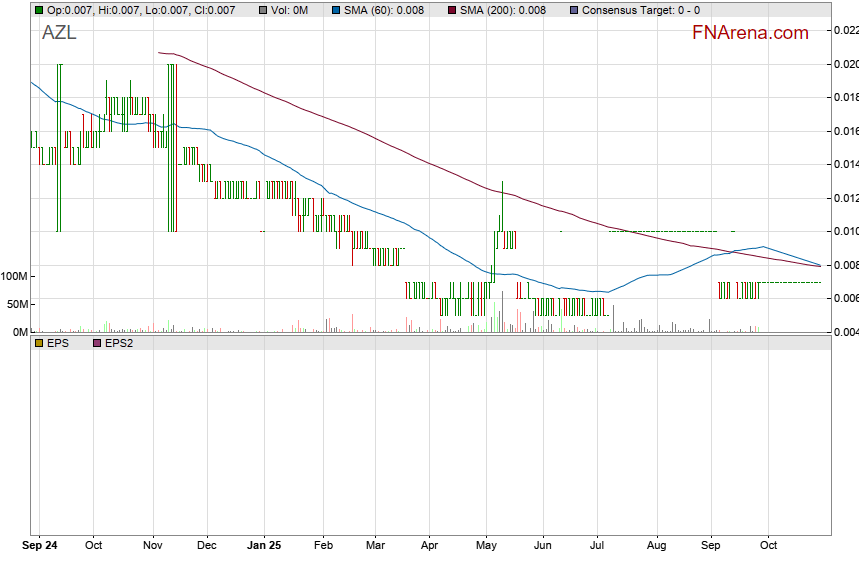Click the Consensus Target legend swatch
This screenshot has height=566, width=859.
click(573, 10)
